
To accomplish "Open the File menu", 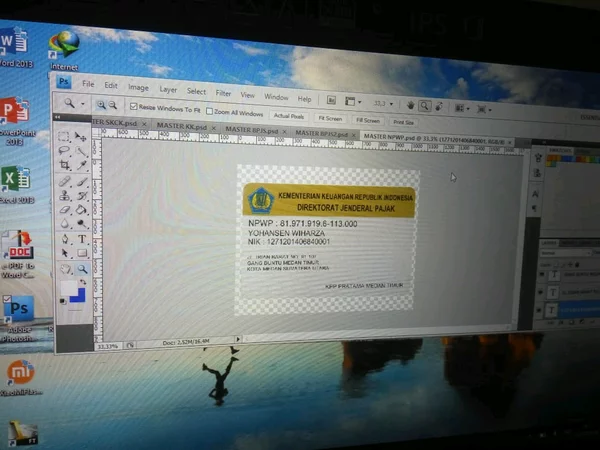I will (x=88, y=84).
